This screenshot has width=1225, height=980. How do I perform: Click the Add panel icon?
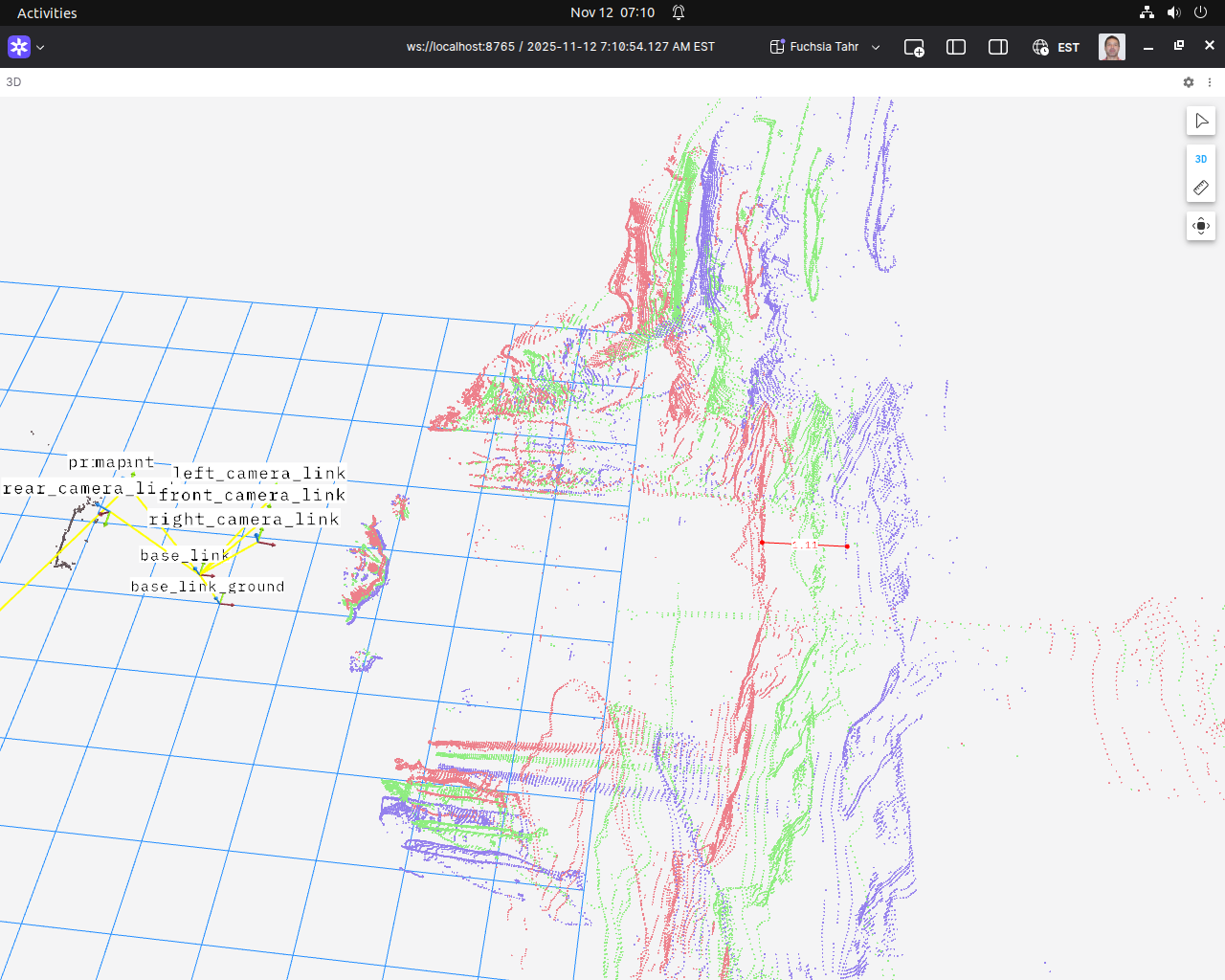point(914,47)
